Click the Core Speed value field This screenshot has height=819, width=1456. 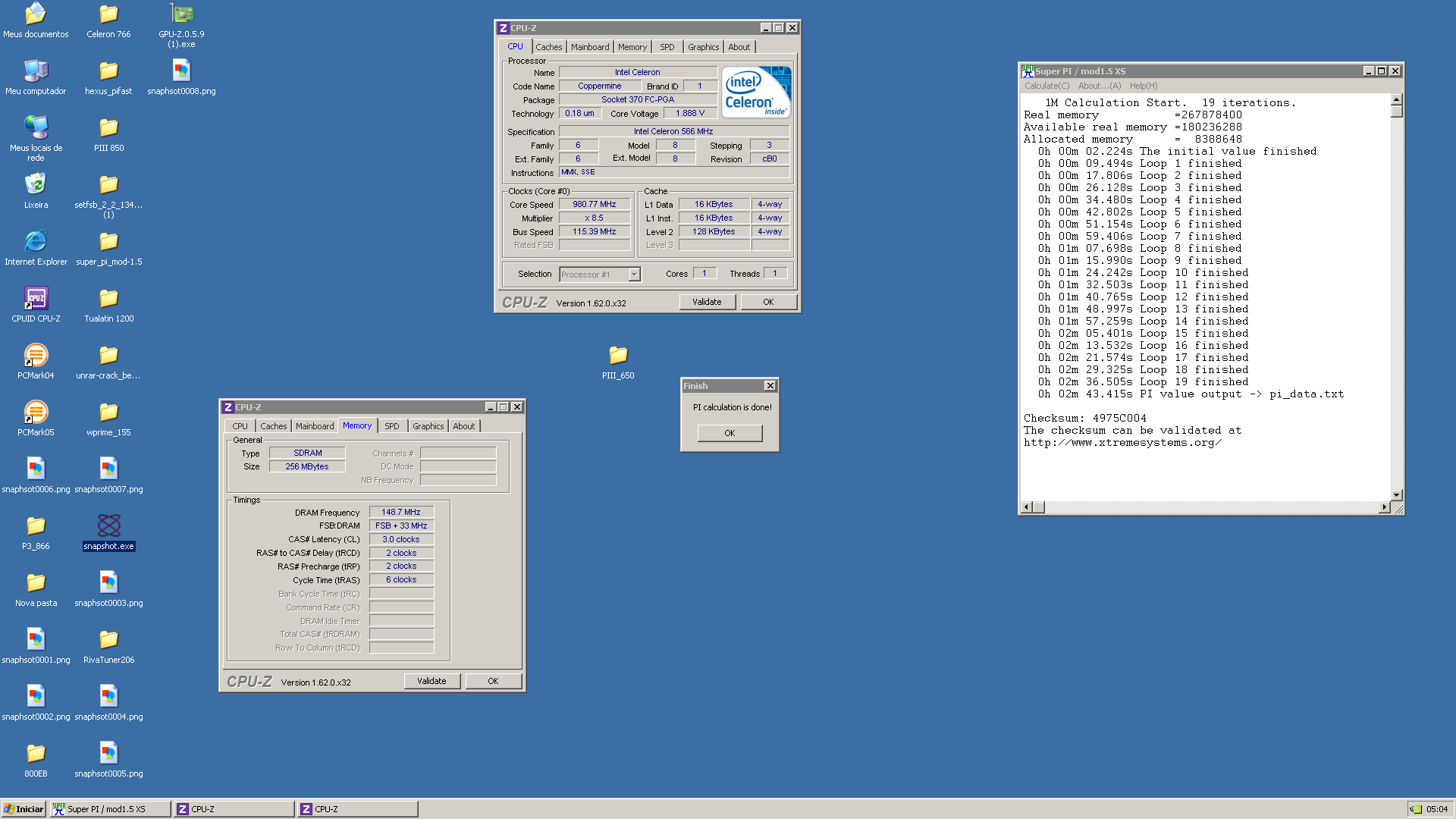tap(595, 204)
